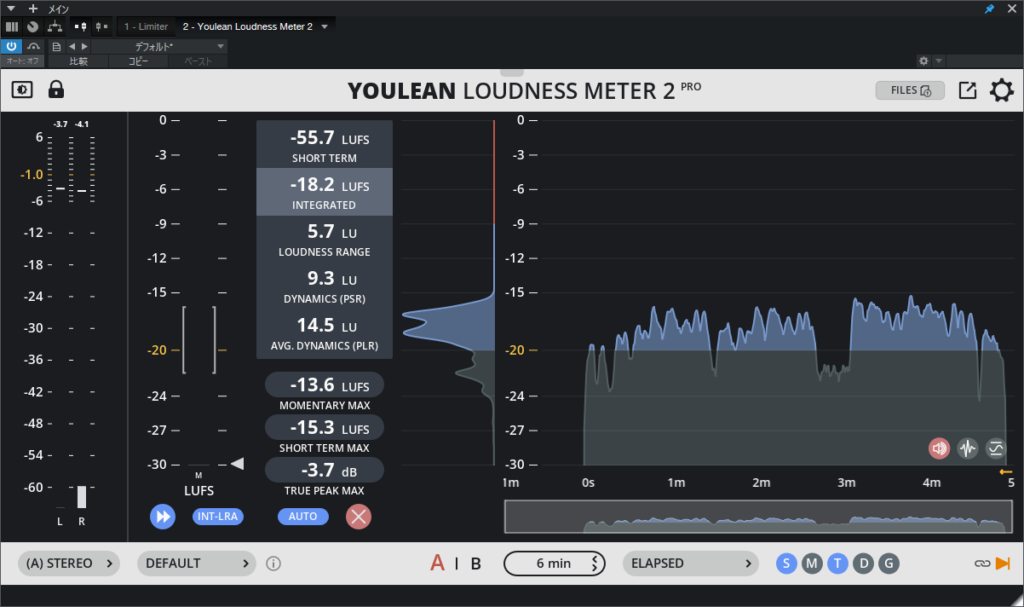Click the オート:オフ automation button
This screenshot has height=607, width=1024.
pyautogui.click(x=23, y=61)
